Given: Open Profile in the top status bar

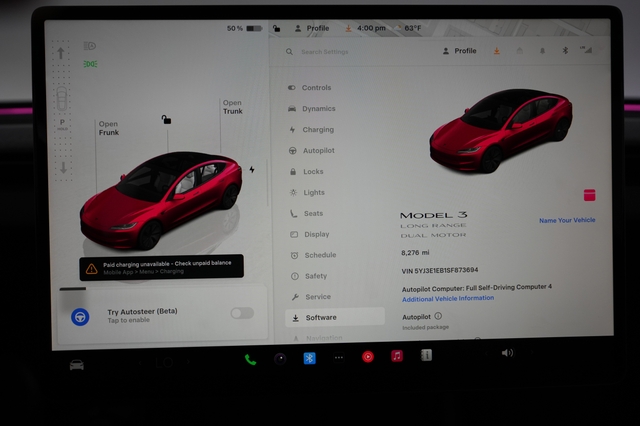Looking at the screenshot, I should tap(312, 28).
